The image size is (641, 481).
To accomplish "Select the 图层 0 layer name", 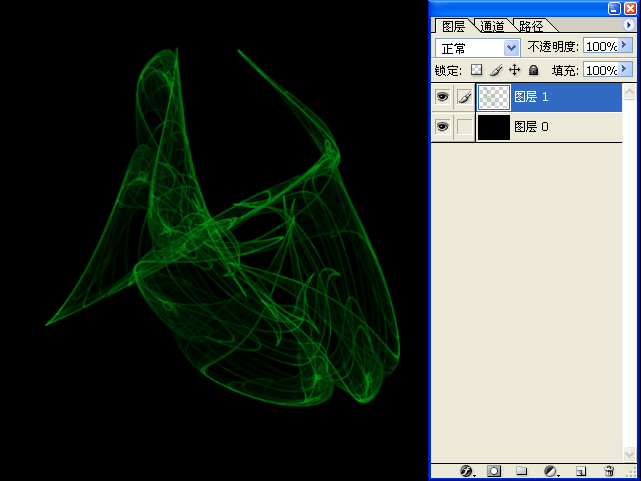I will pos(531,127).
